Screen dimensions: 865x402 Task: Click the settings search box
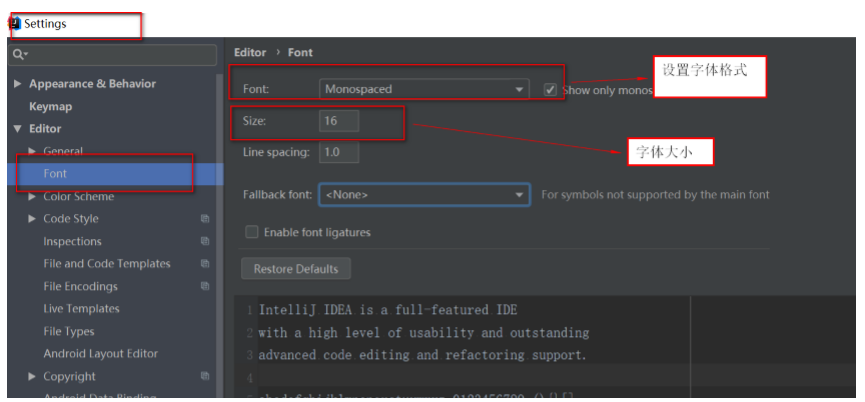[113, 55]
